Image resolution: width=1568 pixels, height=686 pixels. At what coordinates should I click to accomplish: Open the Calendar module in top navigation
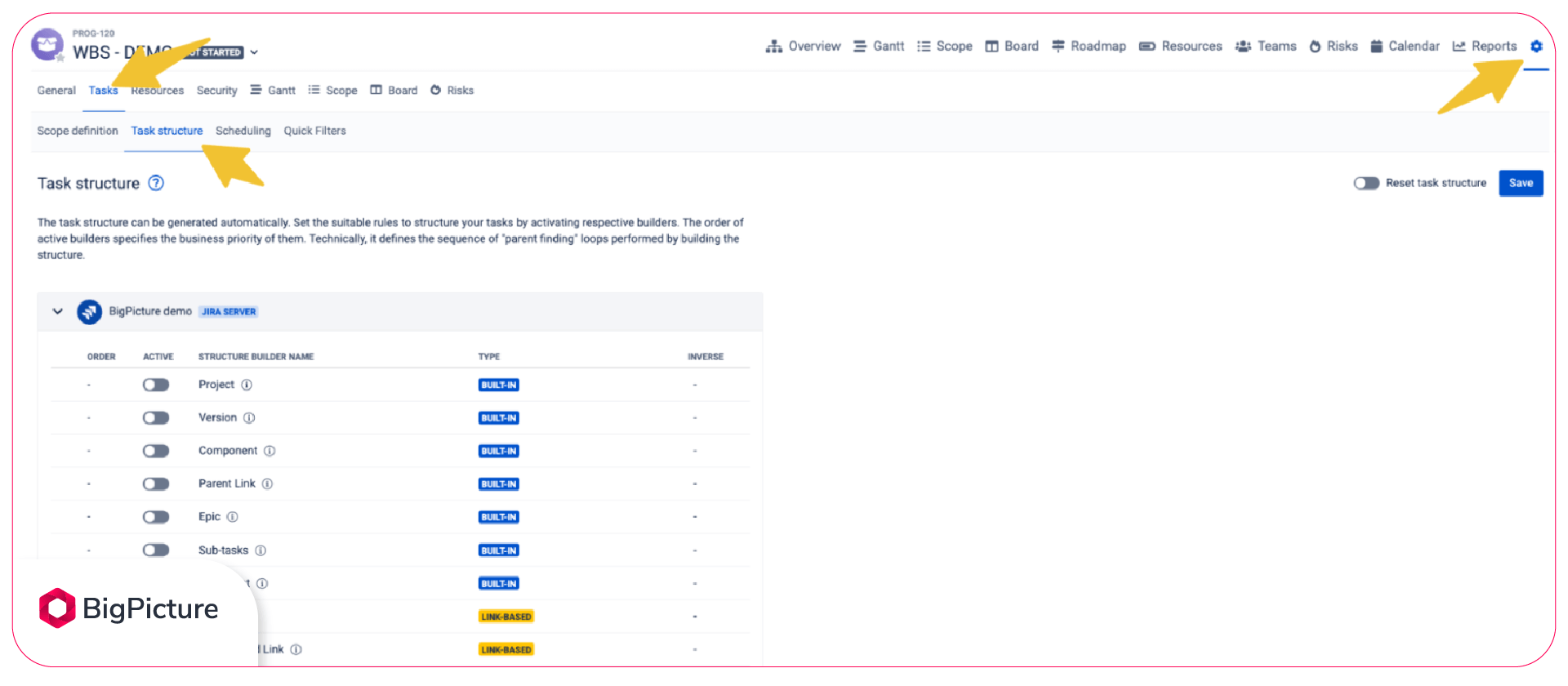[x=1405, y=47]
